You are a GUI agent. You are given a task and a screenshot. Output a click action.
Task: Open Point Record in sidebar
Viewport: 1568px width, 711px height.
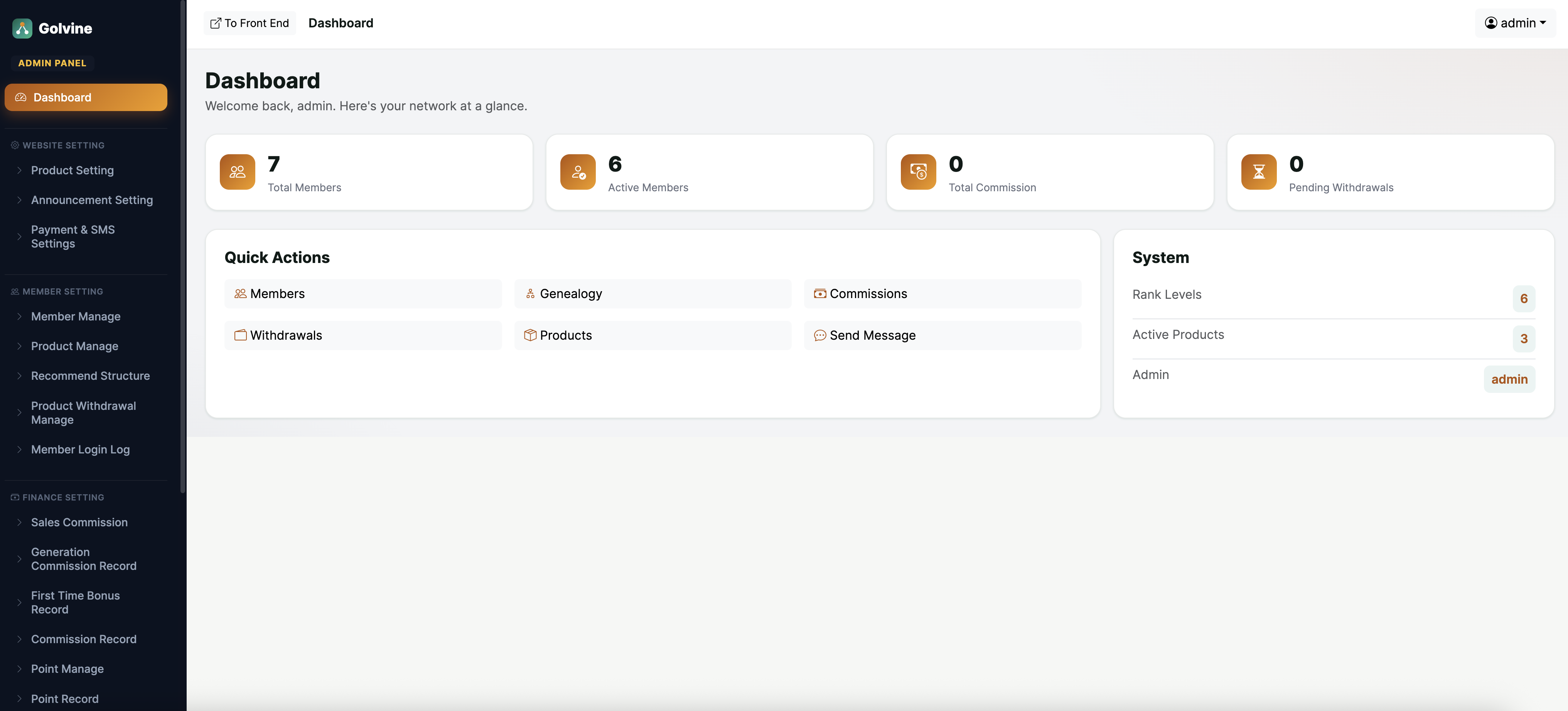tap(86, 698)
